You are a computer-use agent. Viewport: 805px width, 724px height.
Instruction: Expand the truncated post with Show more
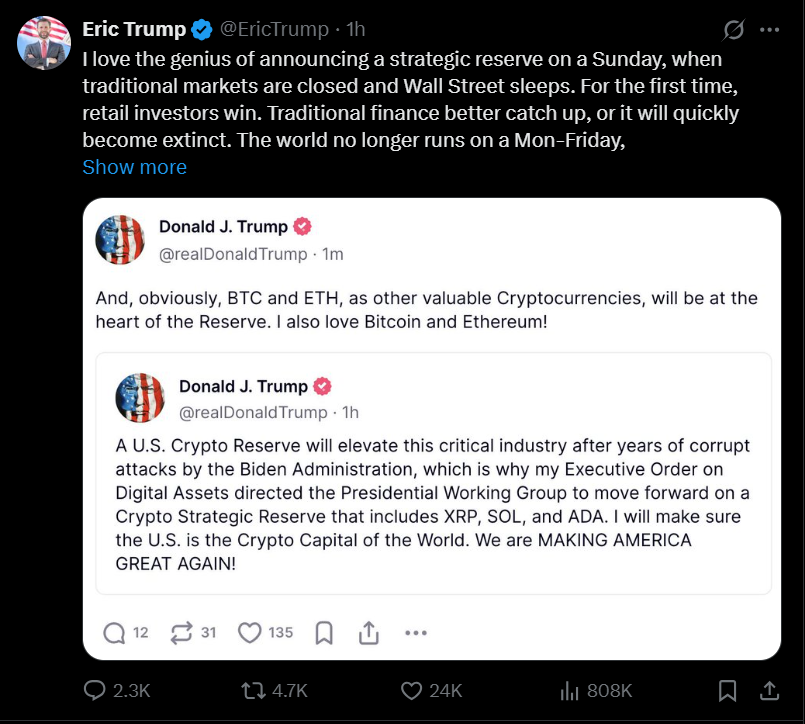tap(134, 167)
